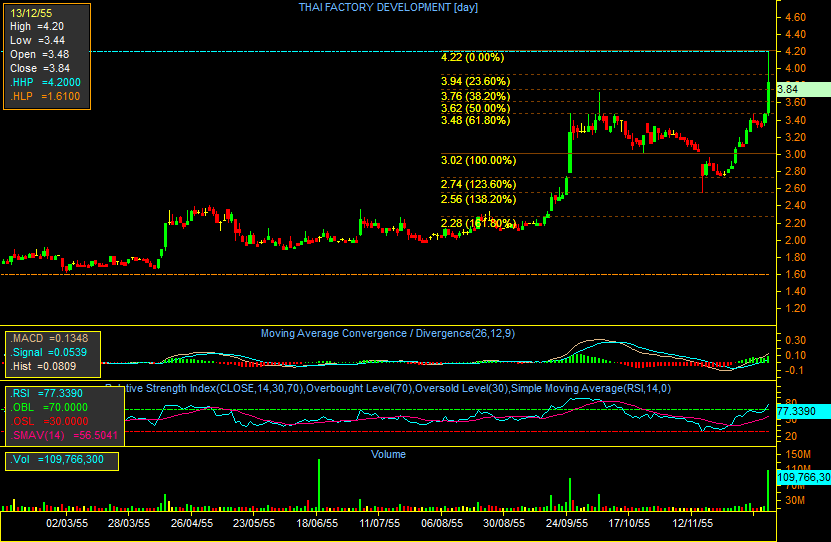The height and width of the screenshot is (542, 831).
Task: Click the Fibonacci label 3.48 (61.80%)
Action: pos(475,120)
